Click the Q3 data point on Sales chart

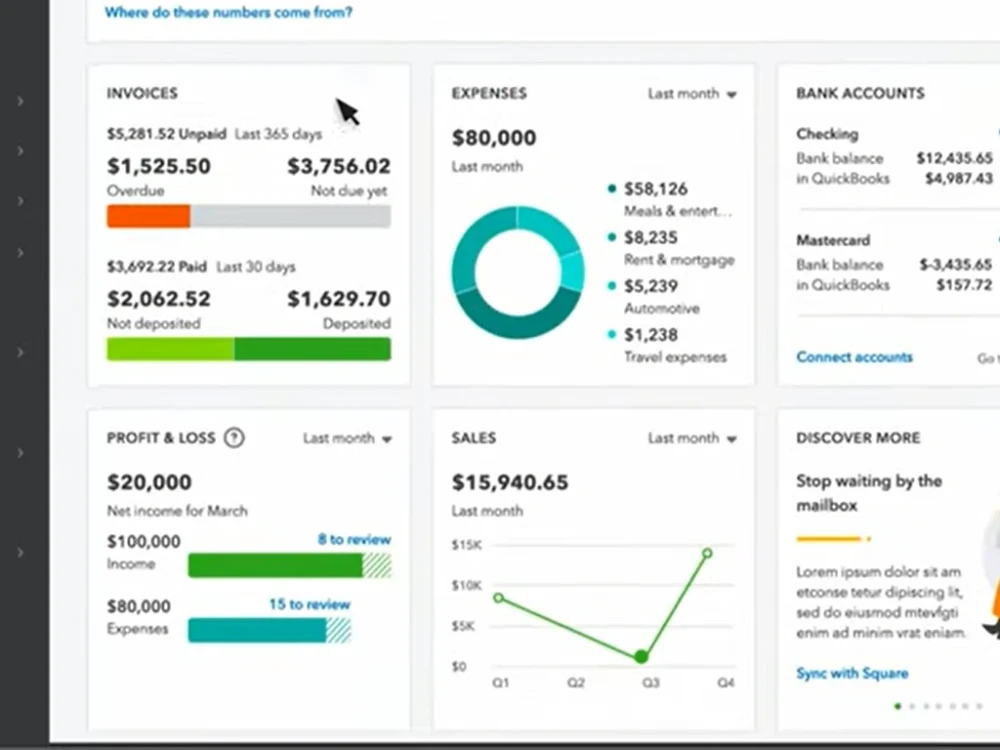[x=642, y=657]
